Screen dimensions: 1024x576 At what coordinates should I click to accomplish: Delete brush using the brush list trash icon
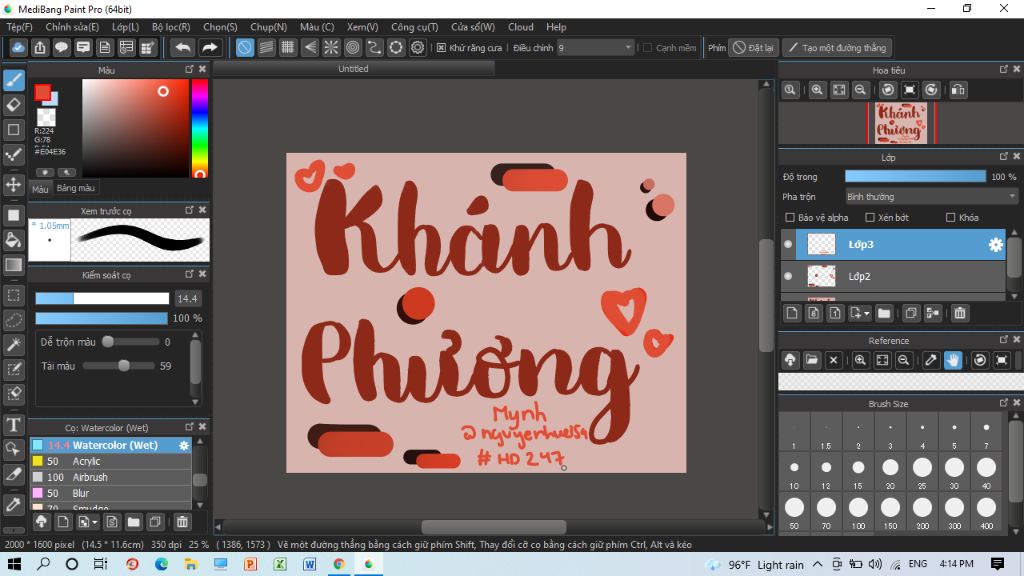(x=182, y=522)
